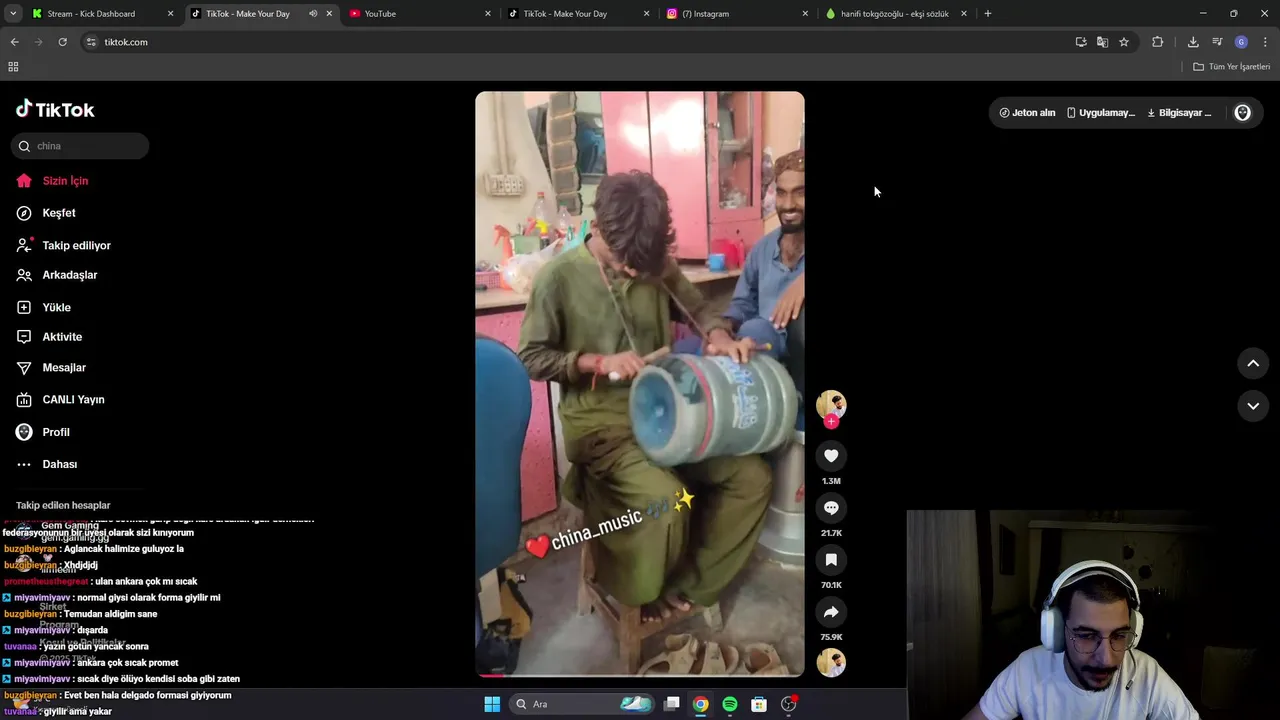Open Sizin İçin feed
Viewport: 1280px width, 720px height.
coord(65,181)
